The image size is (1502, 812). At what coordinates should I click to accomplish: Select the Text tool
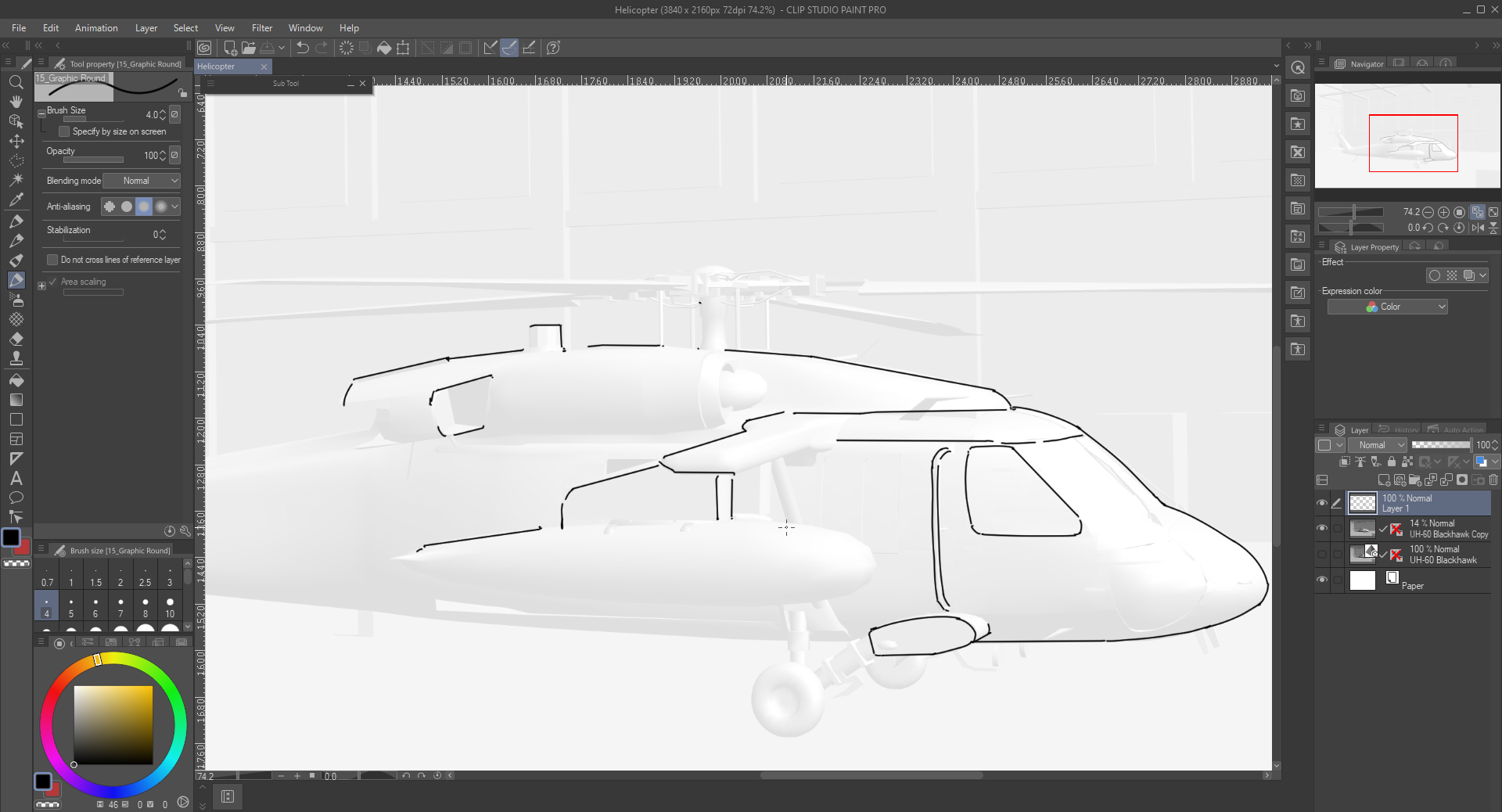16,479
